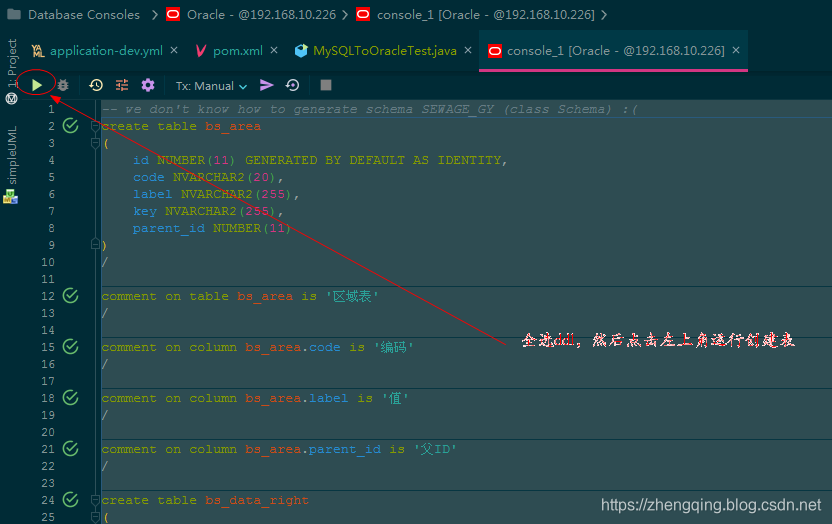832x524 pixels.
Task: Click 'code NVARCHAR2(20)' on line 5
Action: (204, 177)
